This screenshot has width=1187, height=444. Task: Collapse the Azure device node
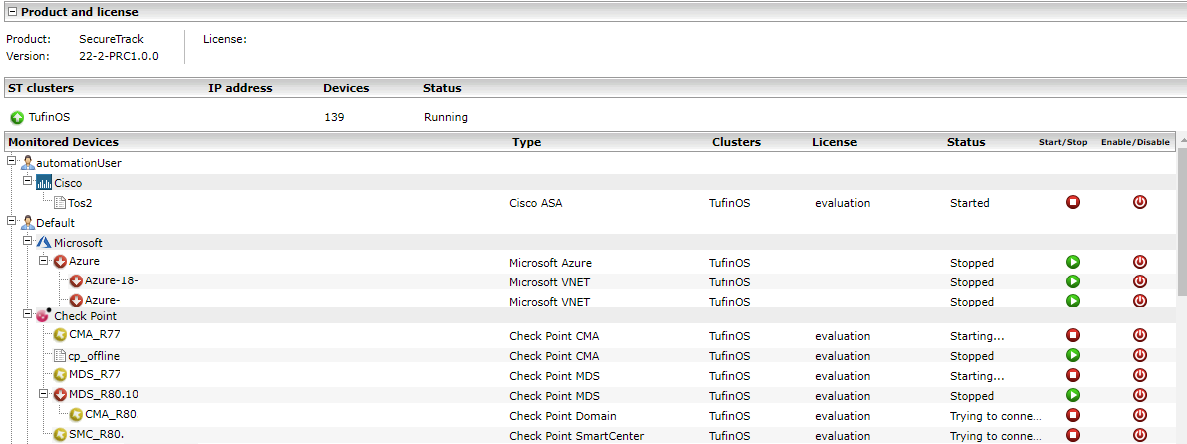43,262
